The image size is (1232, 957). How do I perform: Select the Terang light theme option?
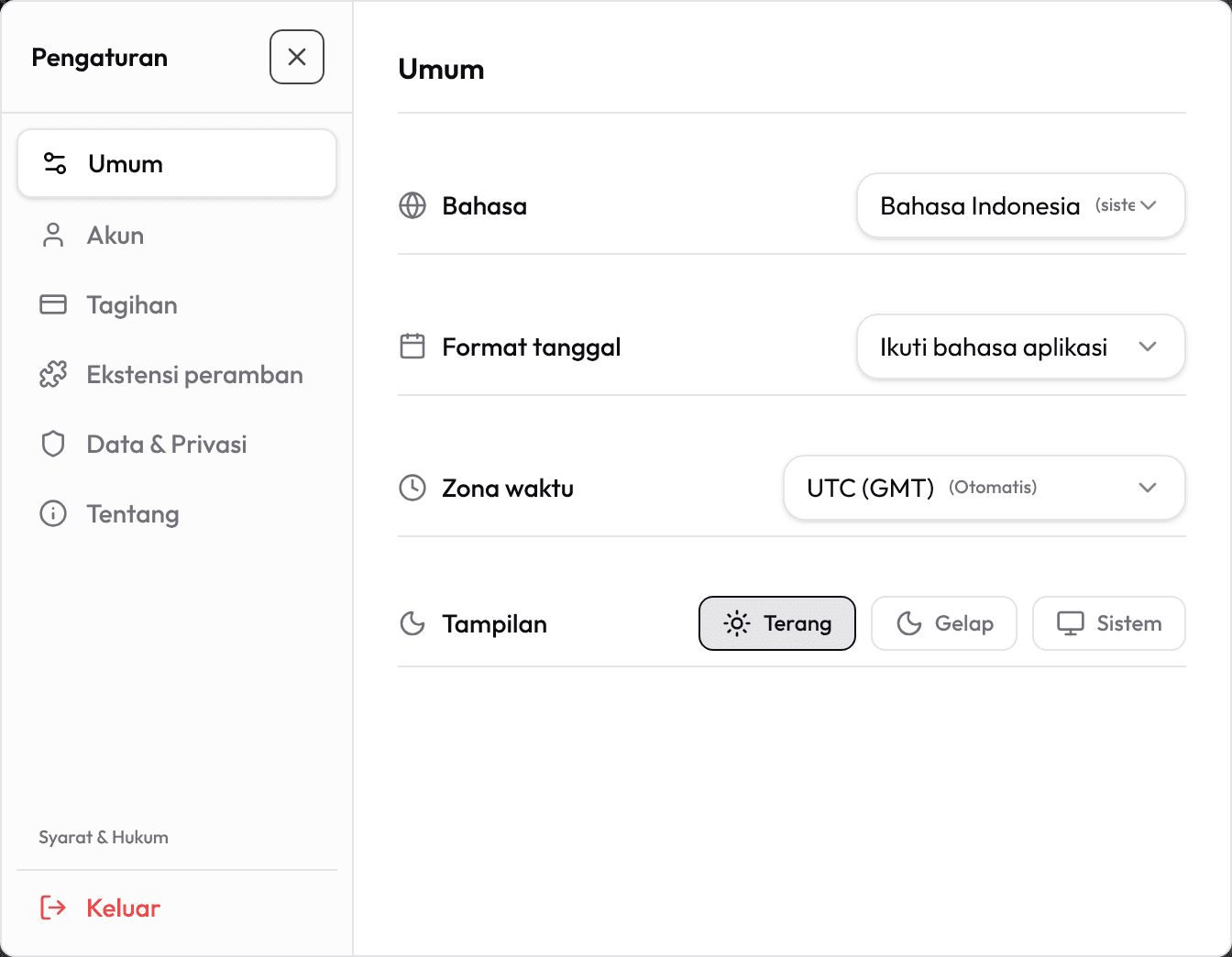point(777,623)
